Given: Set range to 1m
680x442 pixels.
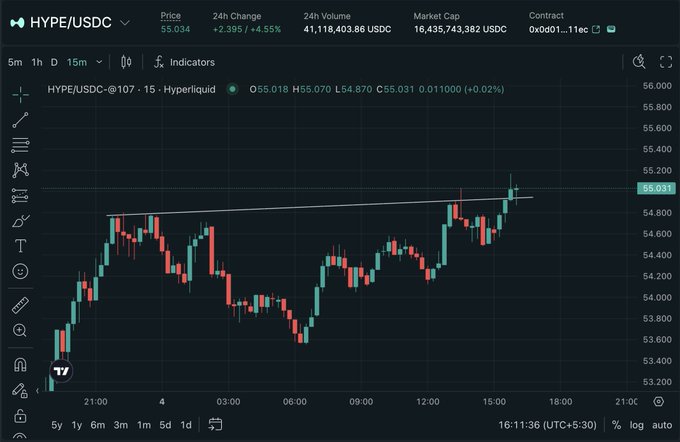Looking at the screenshot, I should pyautogui.click(x=144, y=425).
